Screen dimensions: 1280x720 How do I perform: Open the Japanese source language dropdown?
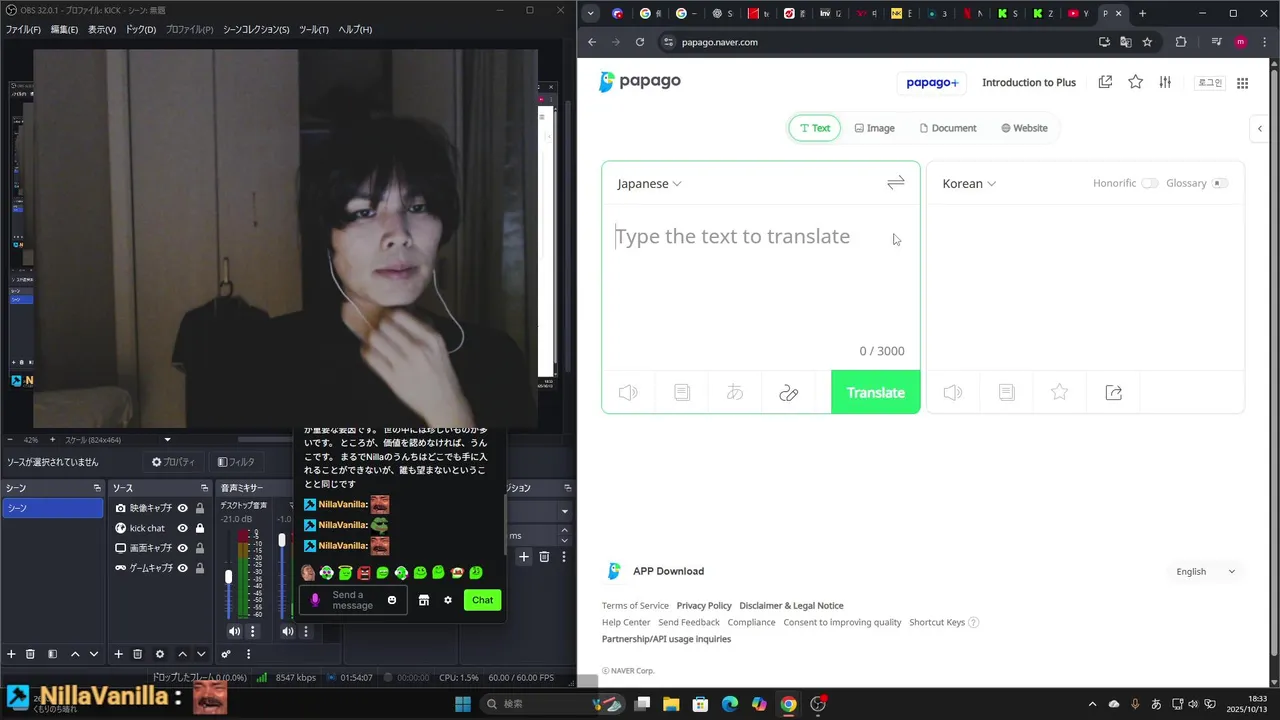(649, 183)
